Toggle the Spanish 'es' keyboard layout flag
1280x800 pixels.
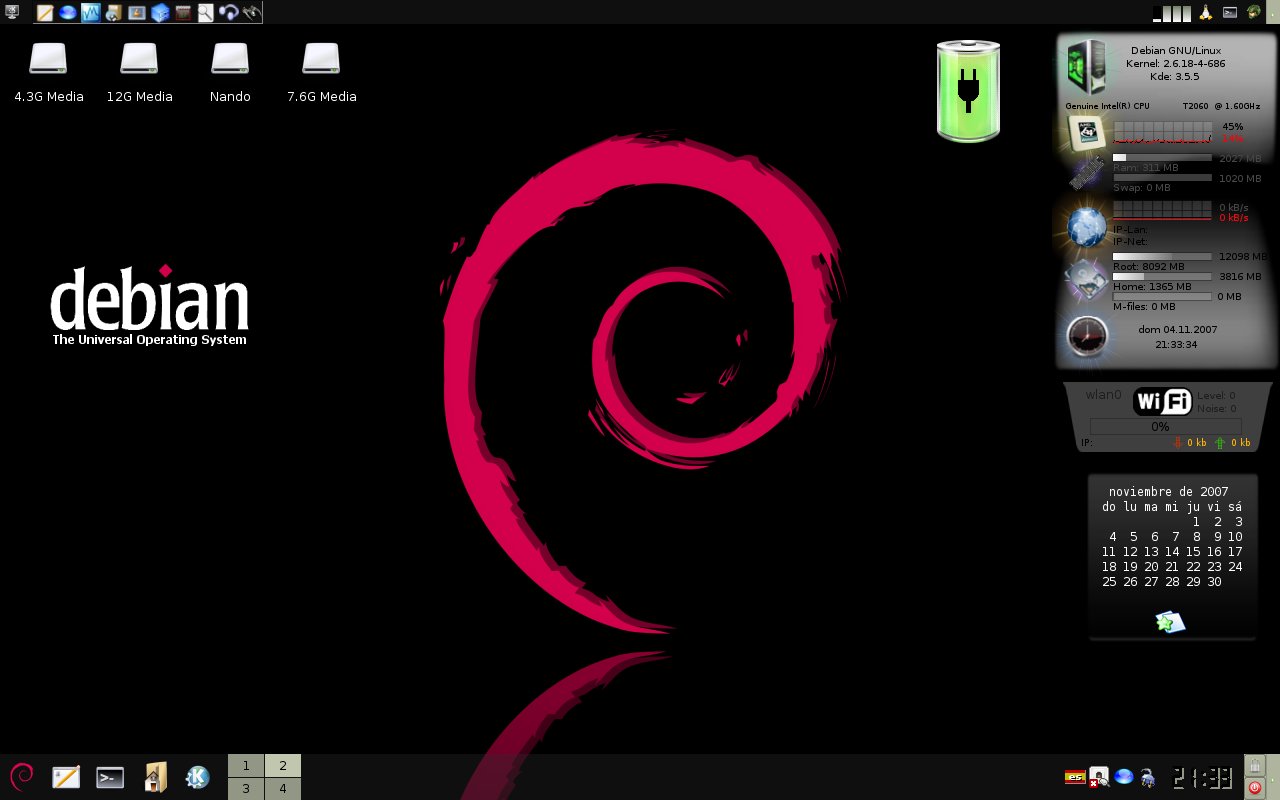[x=1075, y=777]
